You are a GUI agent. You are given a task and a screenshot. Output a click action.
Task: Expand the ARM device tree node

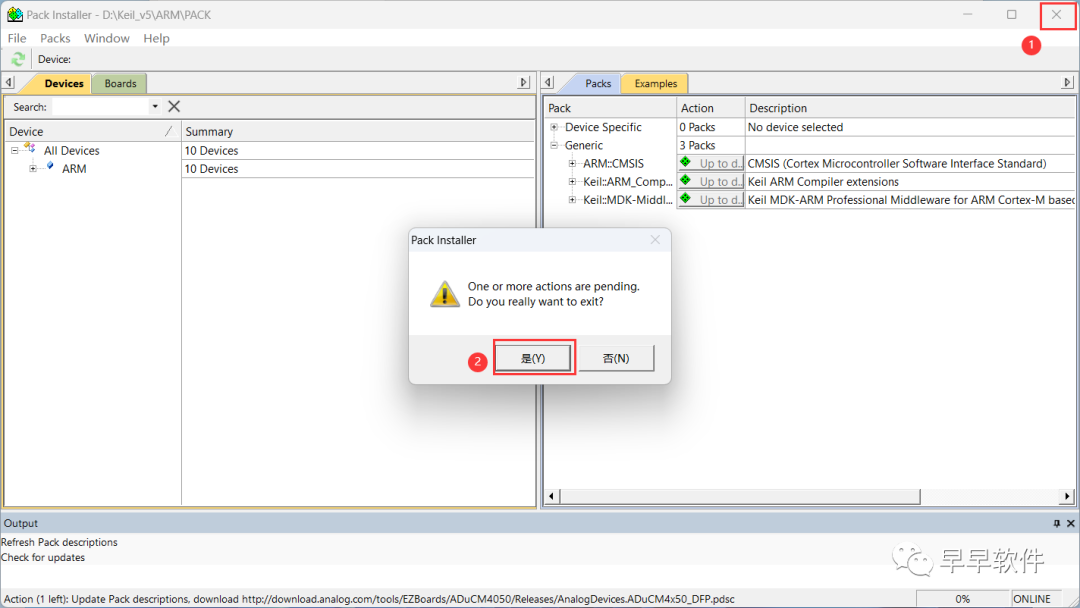(32, 168)
